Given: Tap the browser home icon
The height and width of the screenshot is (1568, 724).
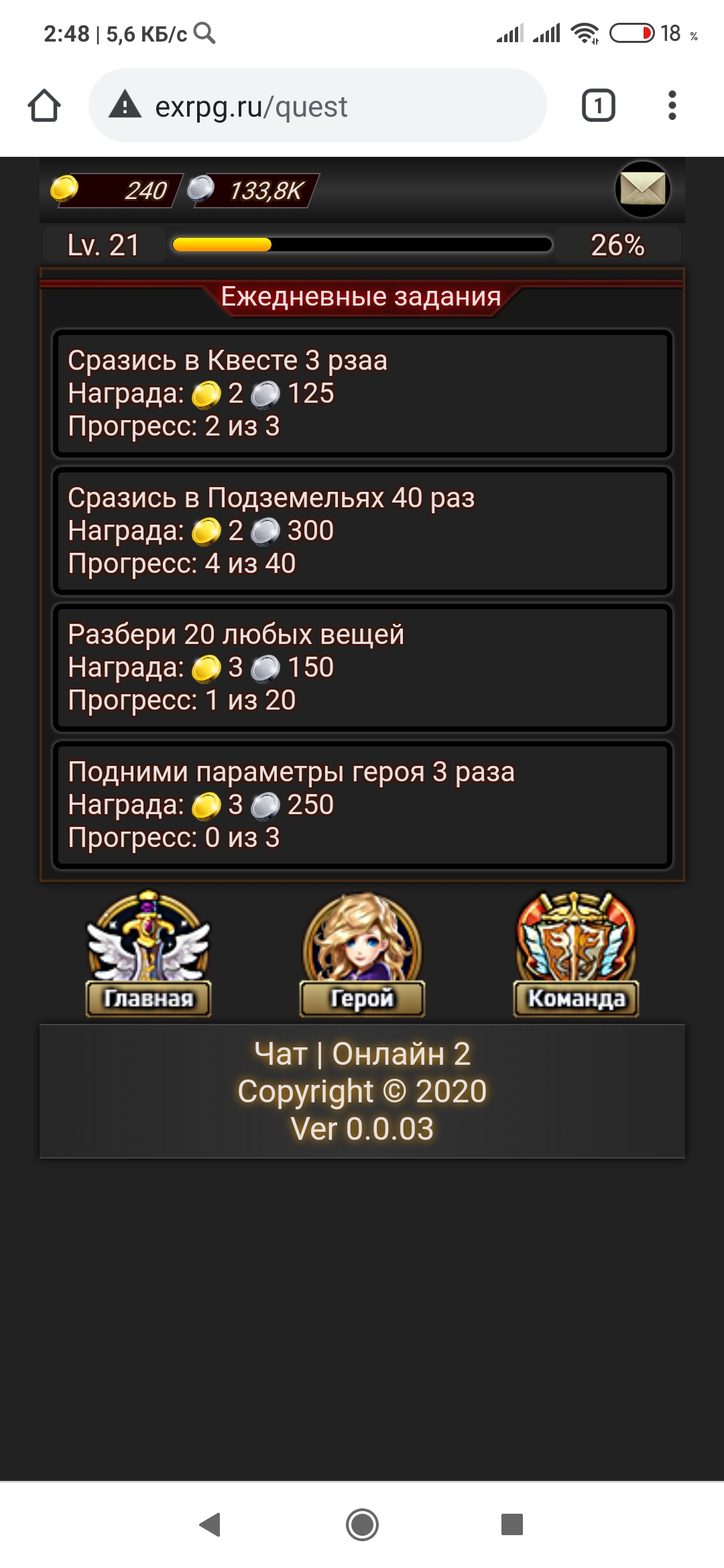Looking at the screenshot, I should (x=44, y=106).
